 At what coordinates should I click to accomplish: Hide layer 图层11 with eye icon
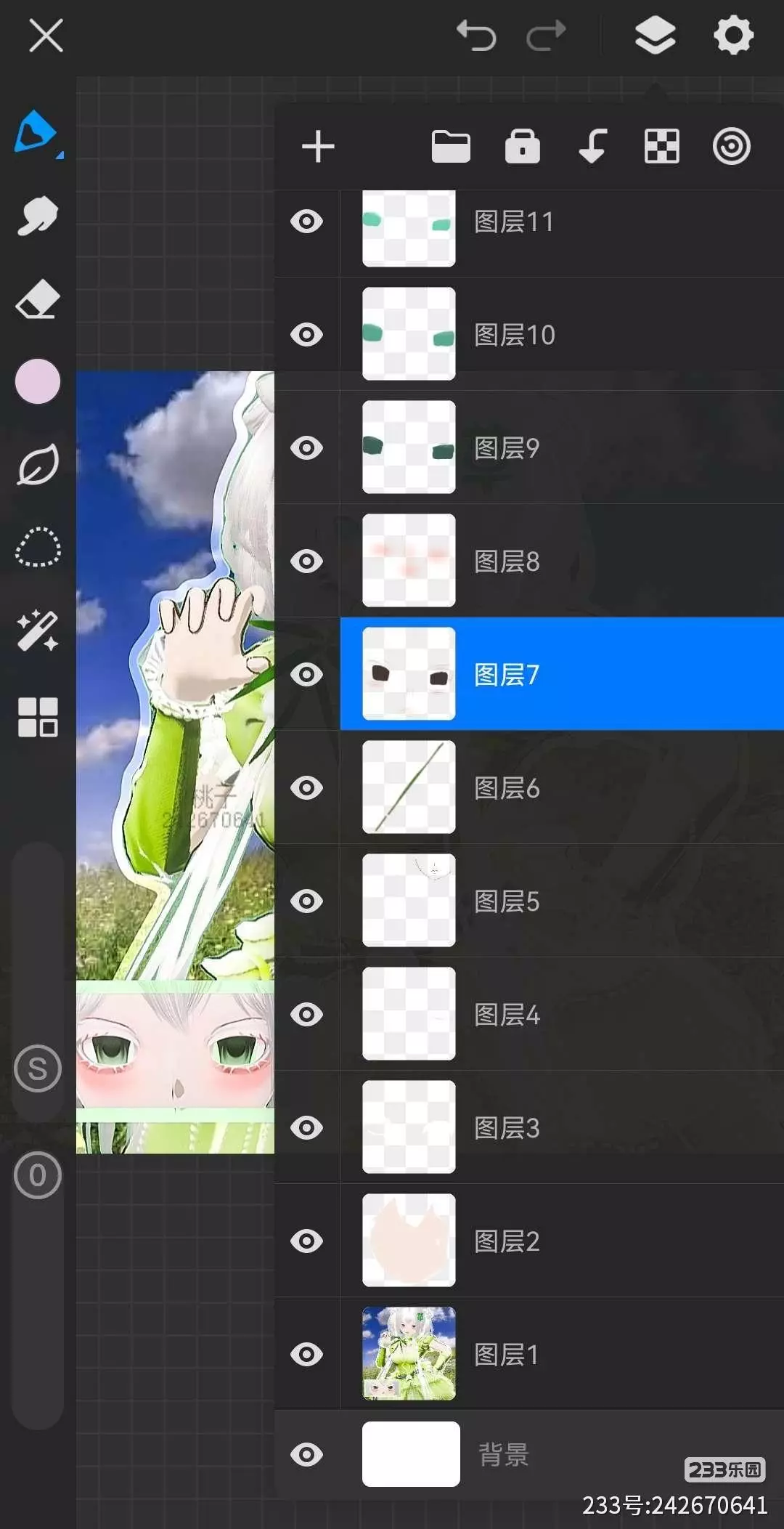(306, 222)
